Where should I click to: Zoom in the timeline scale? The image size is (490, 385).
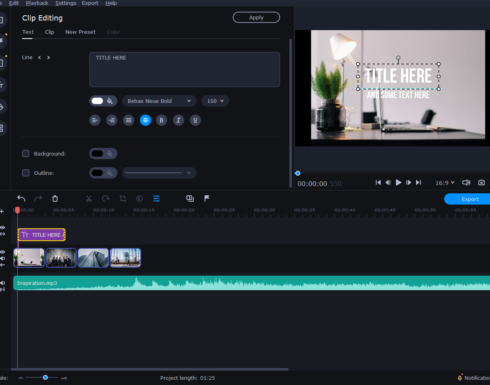64,378
